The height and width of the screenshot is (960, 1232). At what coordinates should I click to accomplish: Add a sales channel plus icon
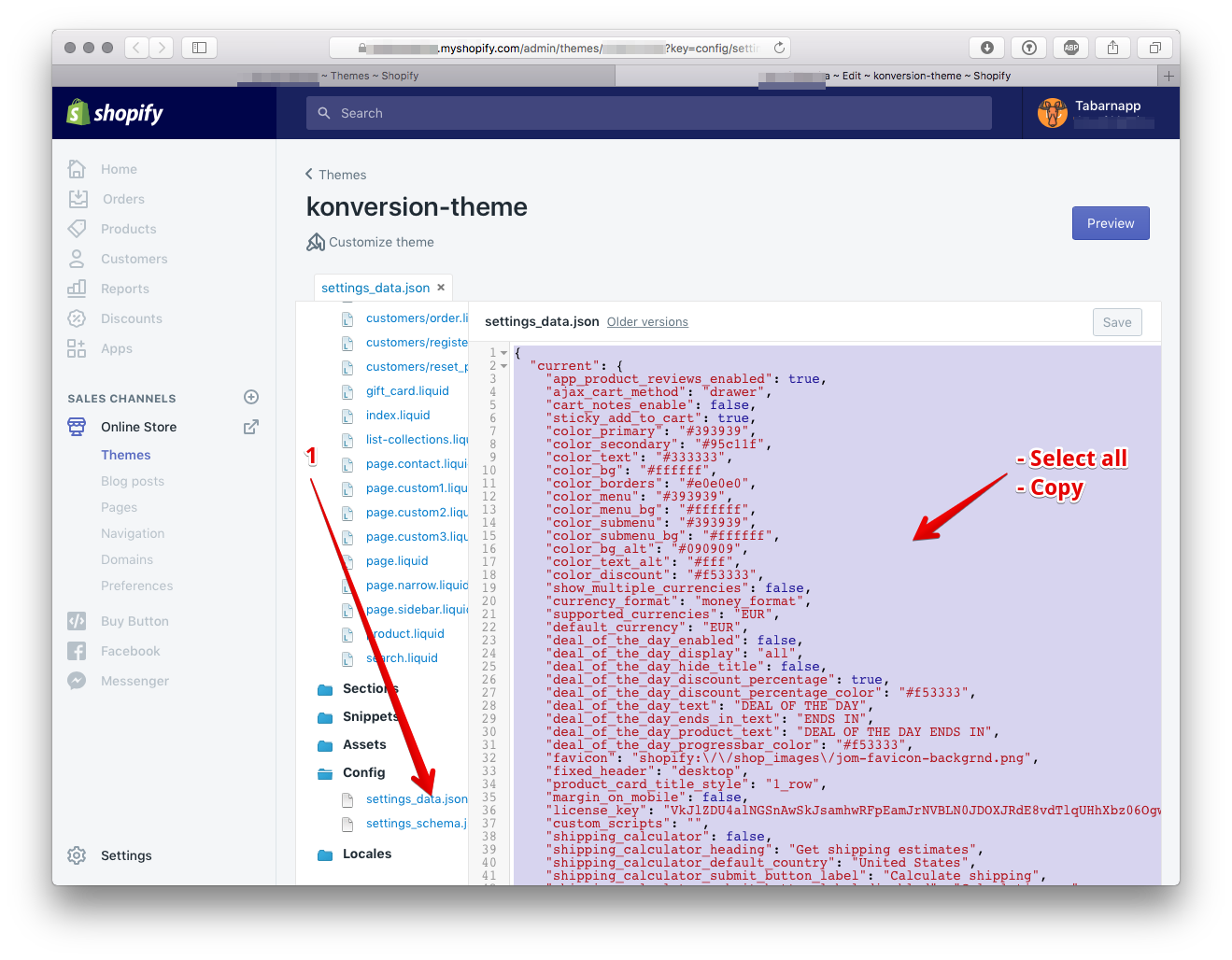[x=251, y=397]
